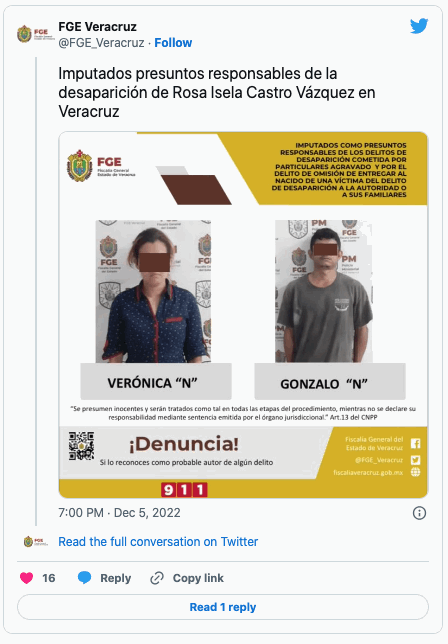The height and width of the screenshot is (644, 448).
Task: Follow the FGE_Veracruz account
Action: coord(173,43)
